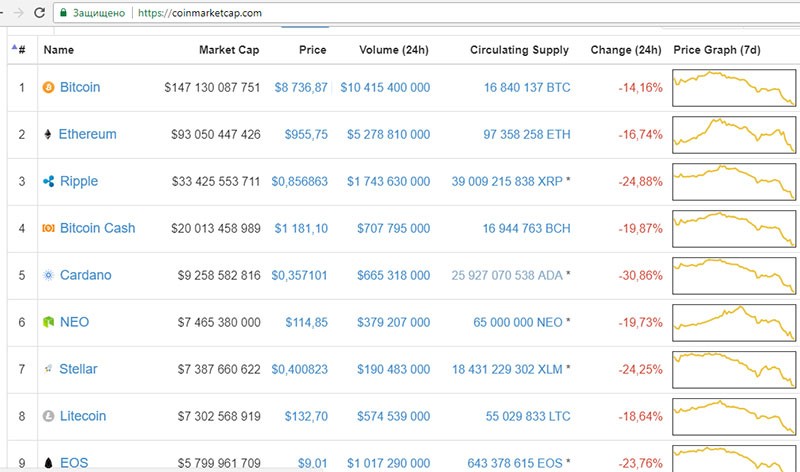The width and height of the screenshot is (800, 472).
Task: Click the EOS logo icon
Action: coord(48,462)
